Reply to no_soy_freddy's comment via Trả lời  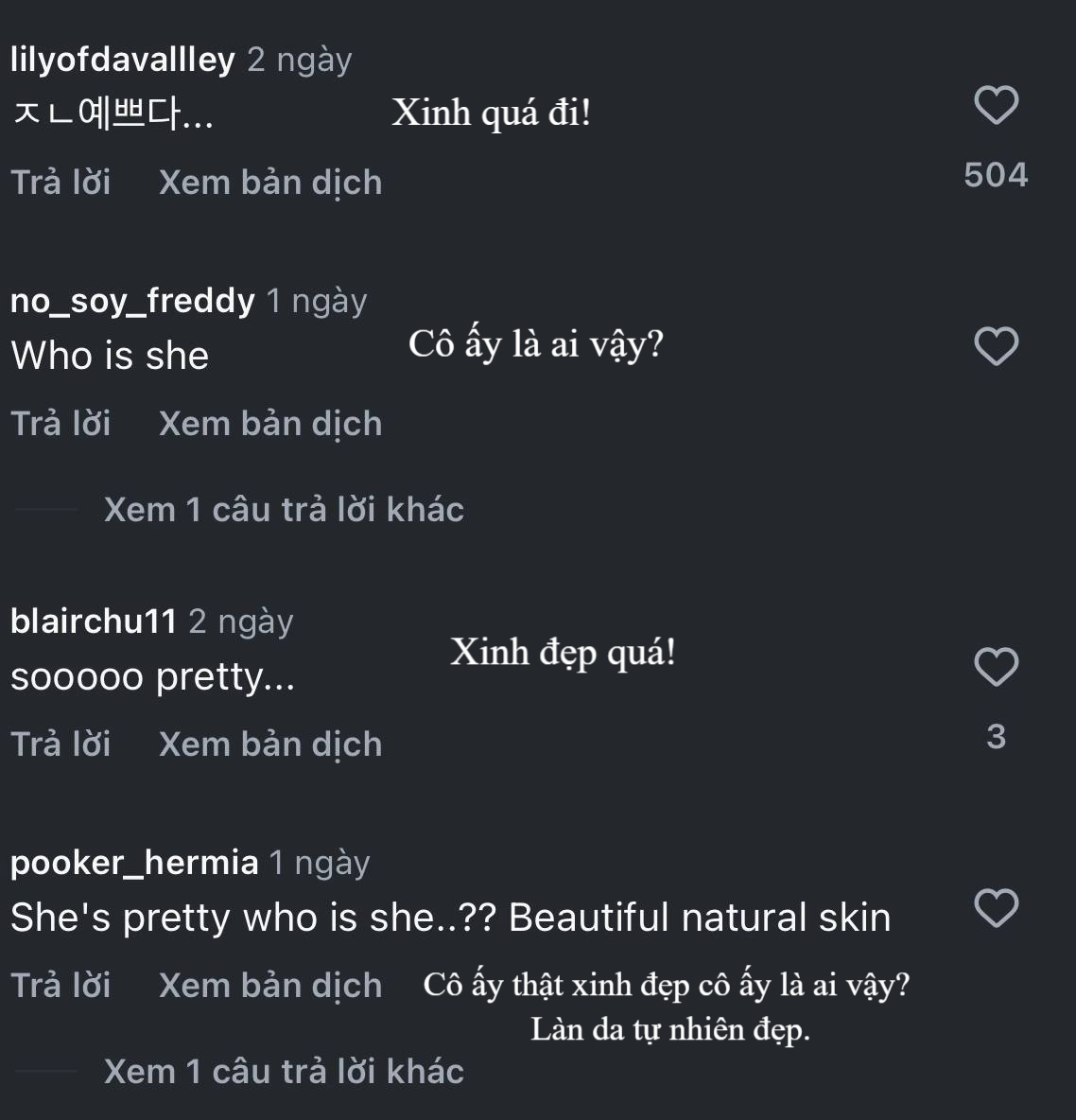point(60,423)
